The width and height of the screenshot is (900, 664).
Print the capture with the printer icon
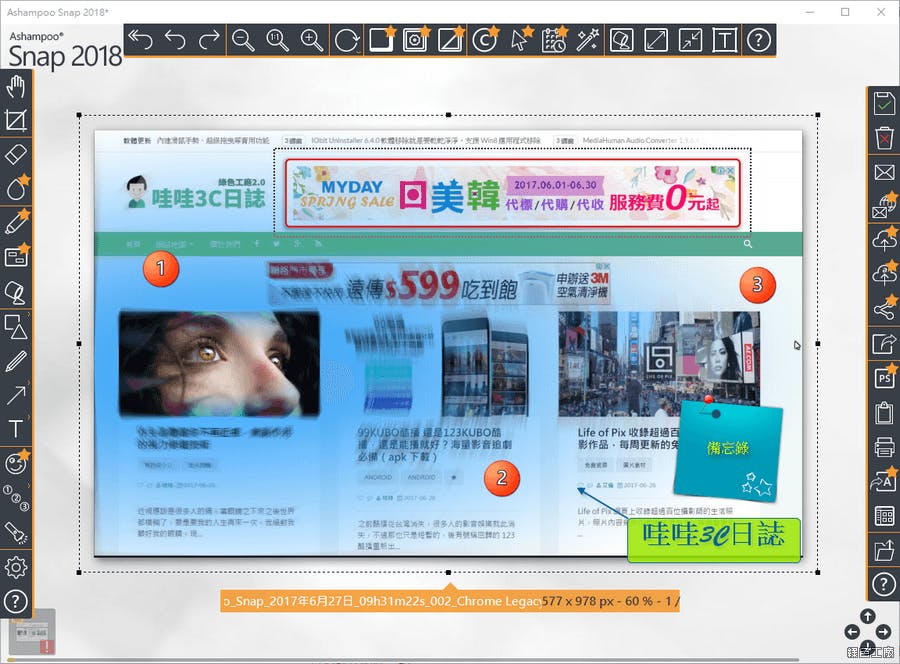click(884, 446)
